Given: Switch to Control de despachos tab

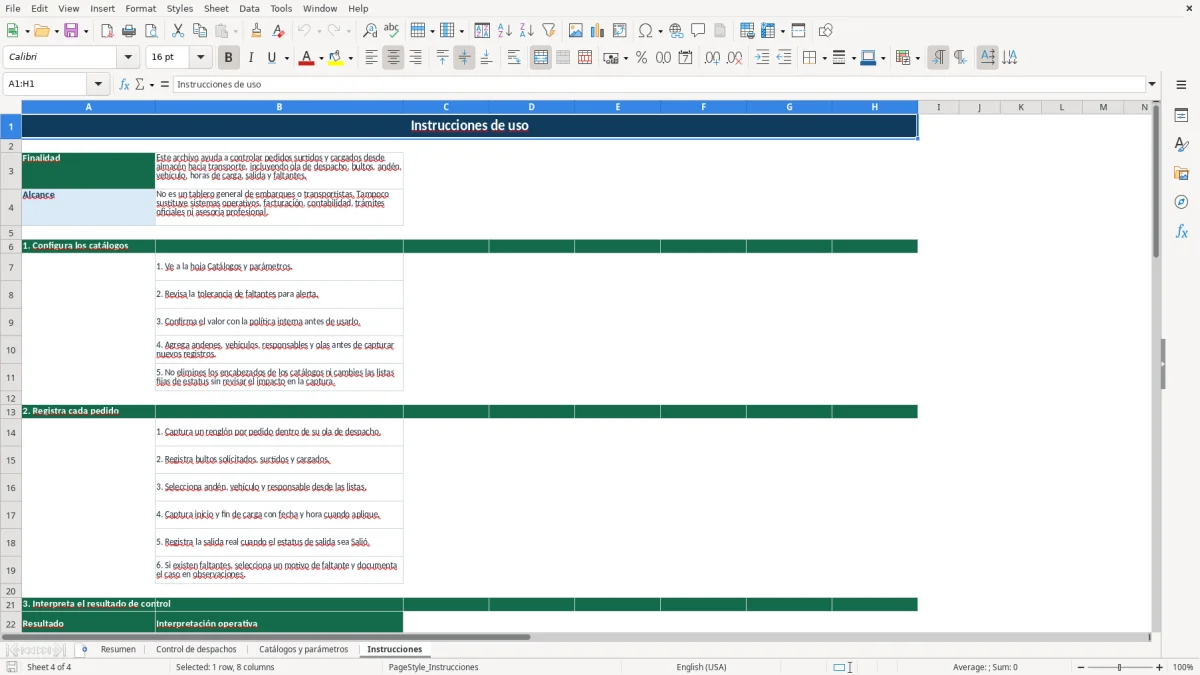Looking at the screenshot, I should (x=196, y=649).
